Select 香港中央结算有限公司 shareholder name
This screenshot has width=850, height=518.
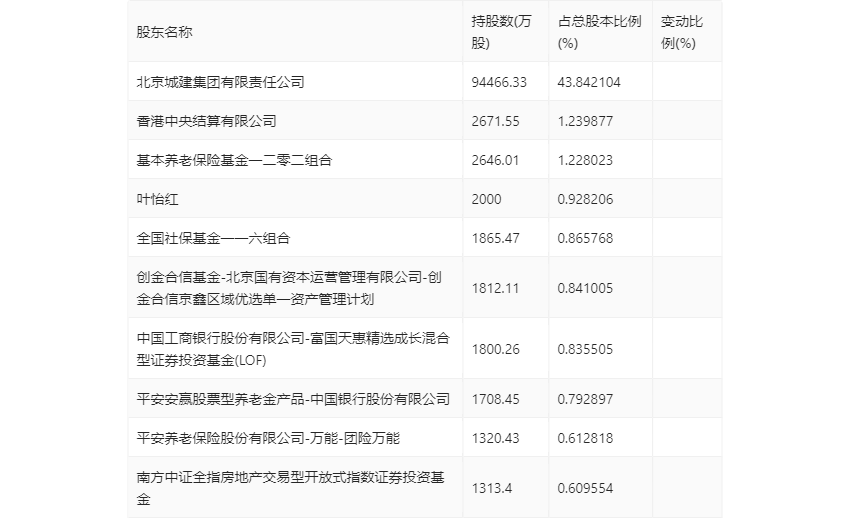[206, 121]
